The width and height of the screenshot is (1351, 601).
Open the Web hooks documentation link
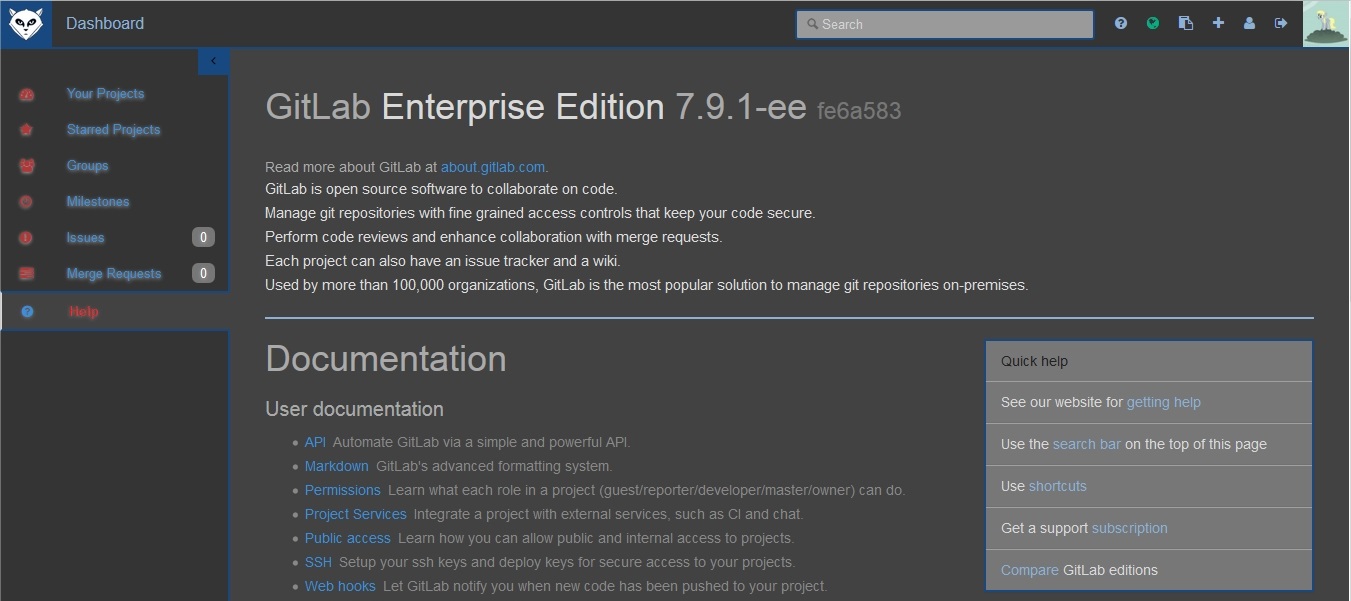tap(340, 586)
